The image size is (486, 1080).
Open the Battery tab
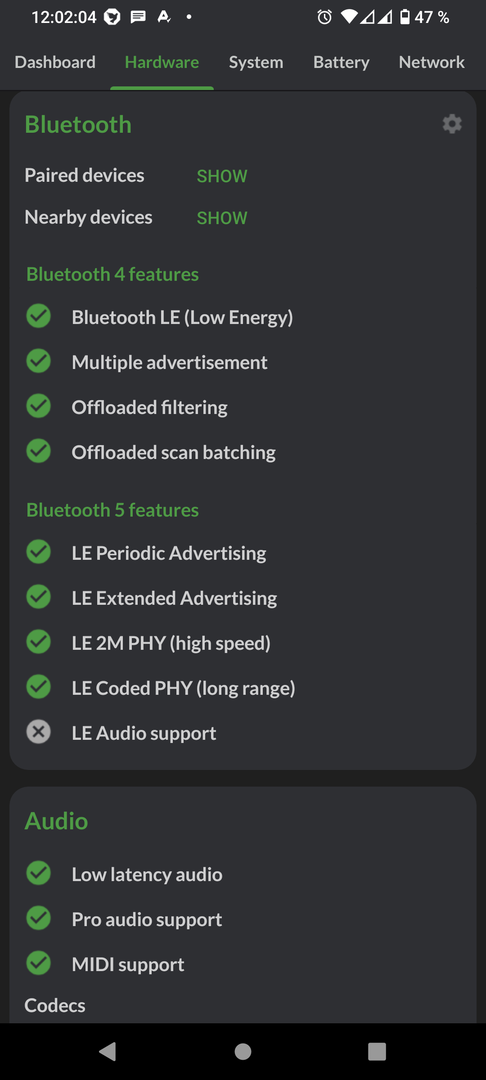341,62
